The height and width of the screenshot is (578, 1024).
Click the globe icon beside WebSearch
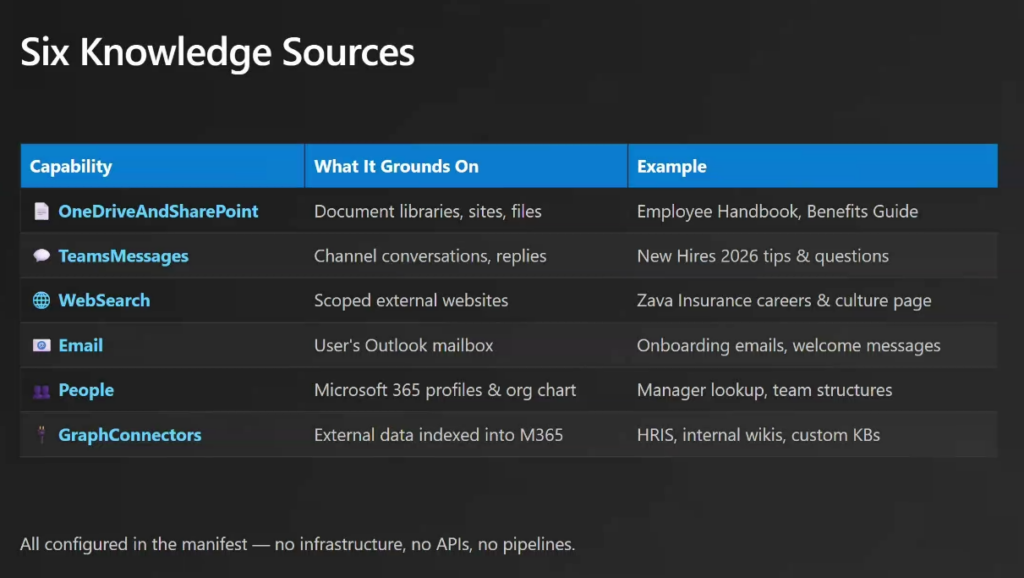pyautogui.click(x=41, y=301)
